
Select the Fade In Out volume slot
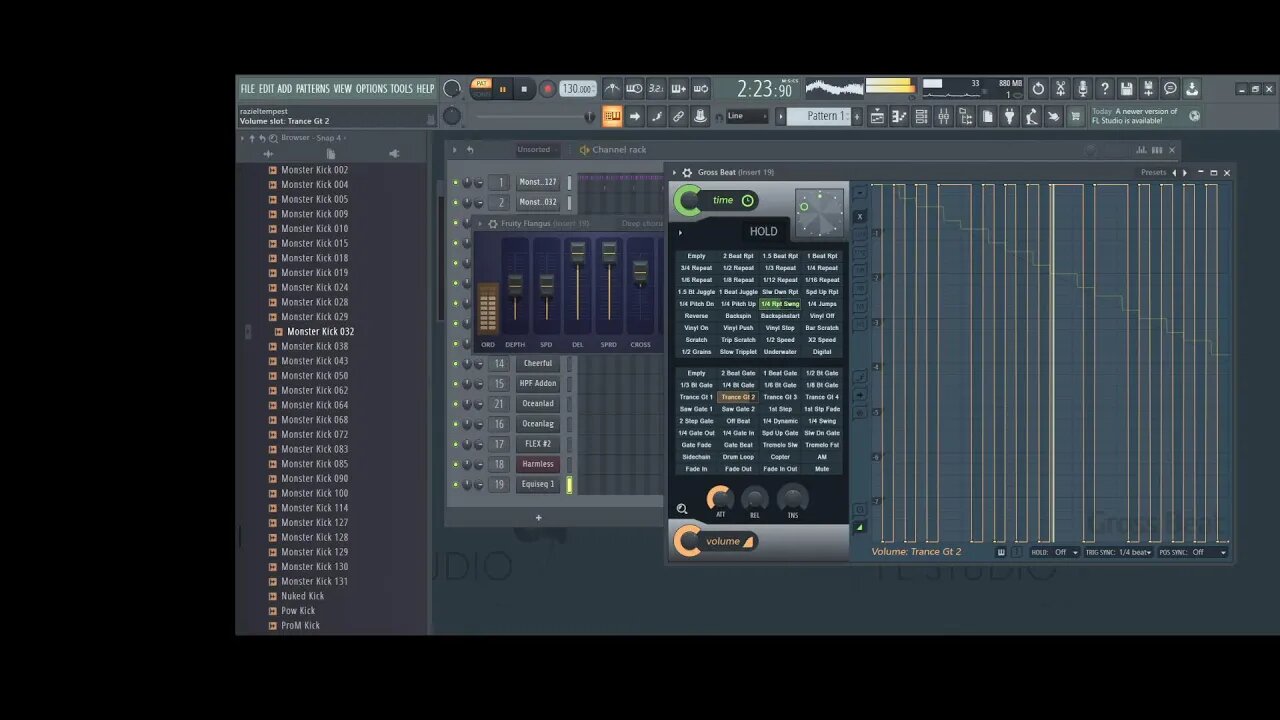pyautogui.click(x=780, y=469)
